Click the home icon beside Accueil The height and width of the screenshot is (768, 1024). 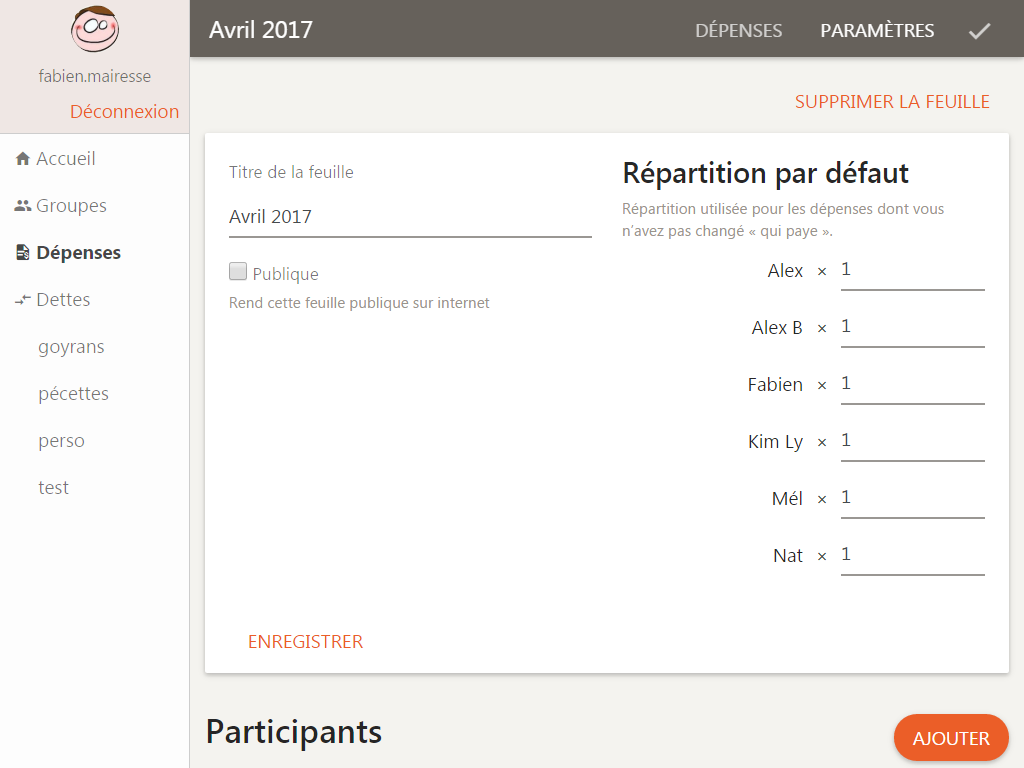coord(23,159)
